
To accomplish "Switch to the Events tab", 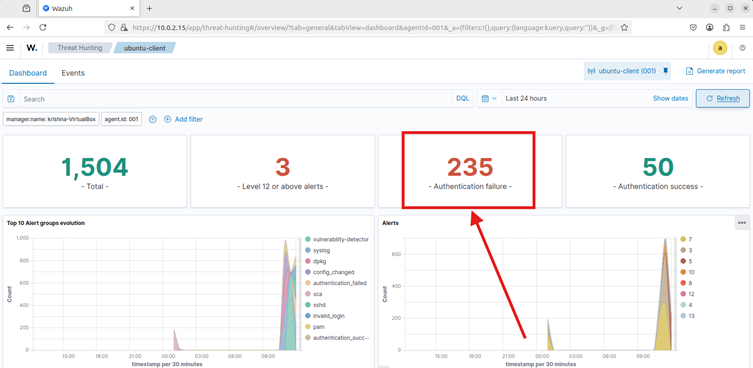I will [x=73, y=73].
